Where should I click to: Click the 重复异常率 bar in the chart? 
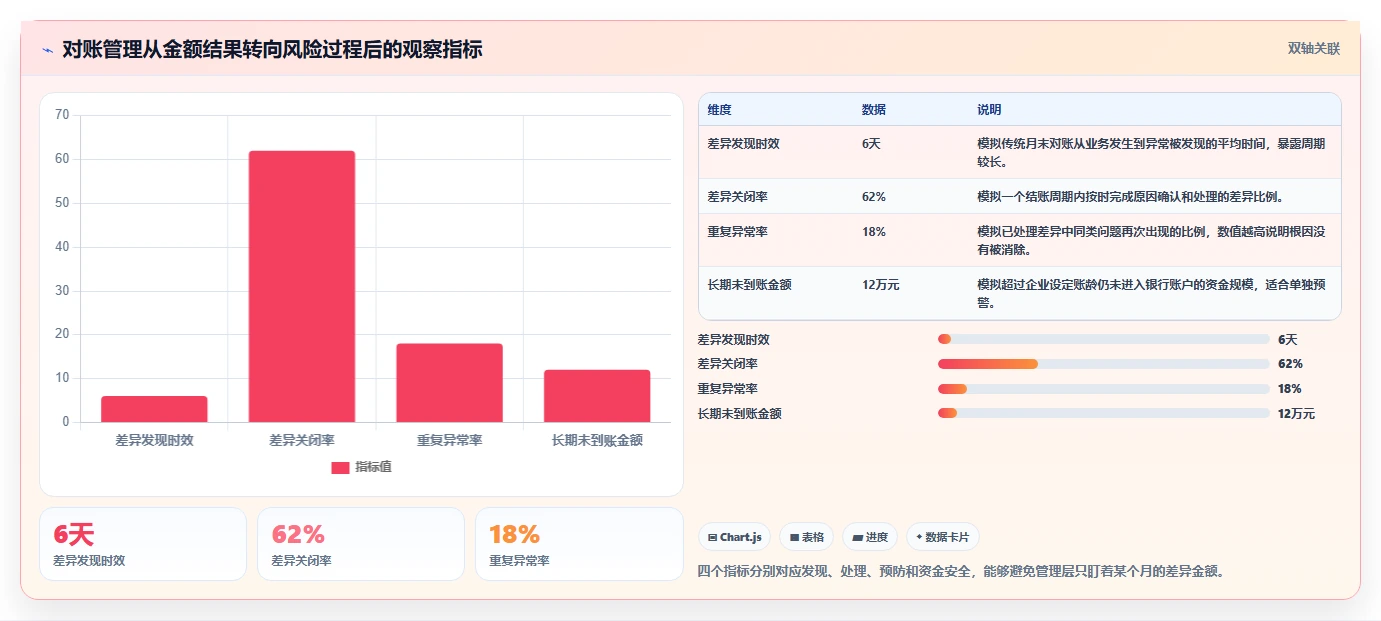click(449, 383)
